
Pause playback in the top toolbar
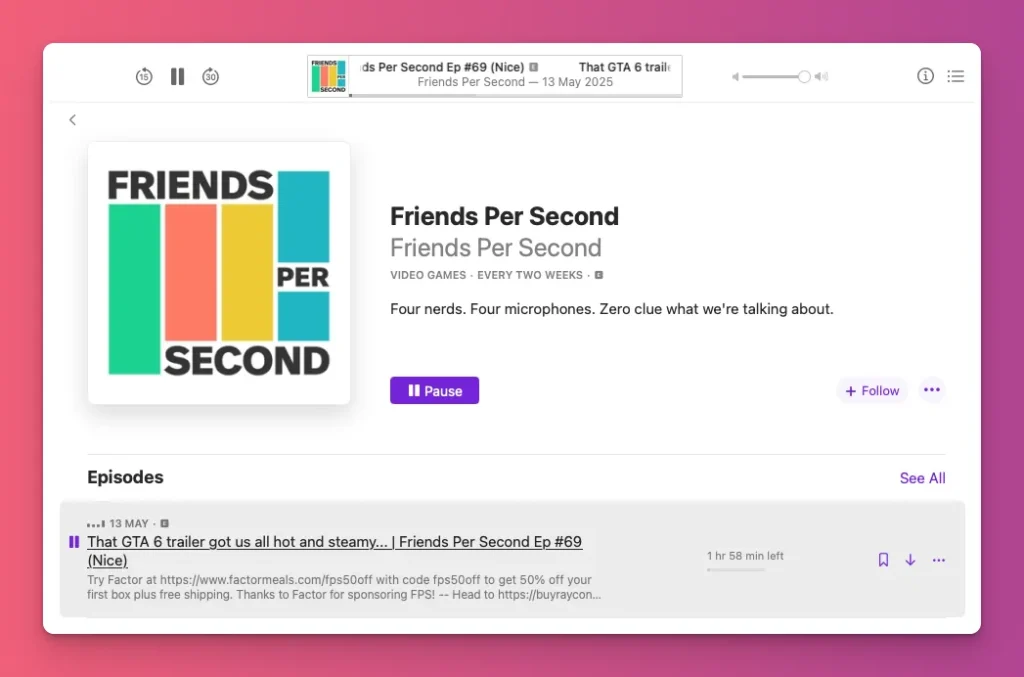point(177,77)
